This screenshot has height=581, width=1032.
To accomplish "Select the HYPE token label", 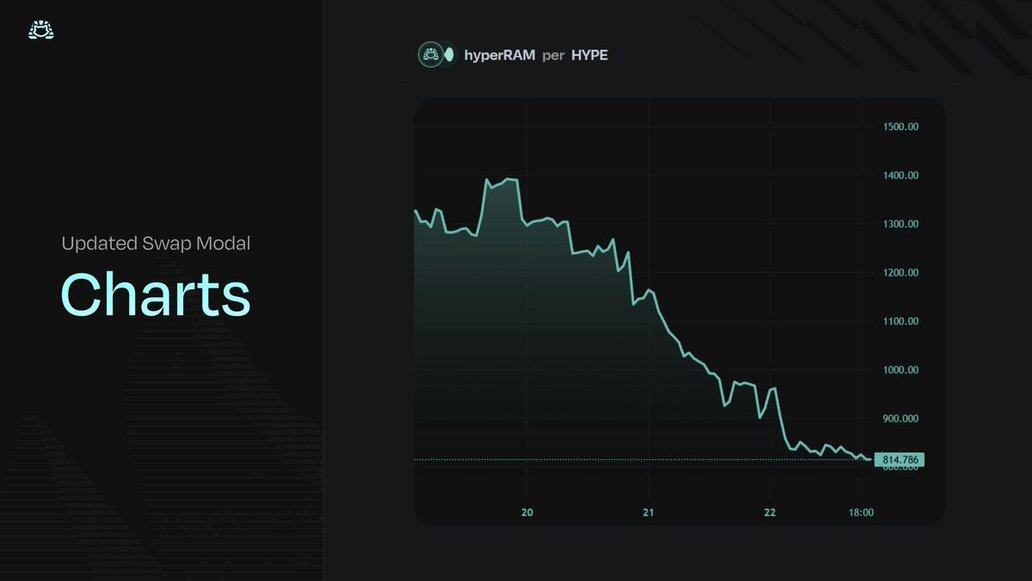I will (589, 55).
